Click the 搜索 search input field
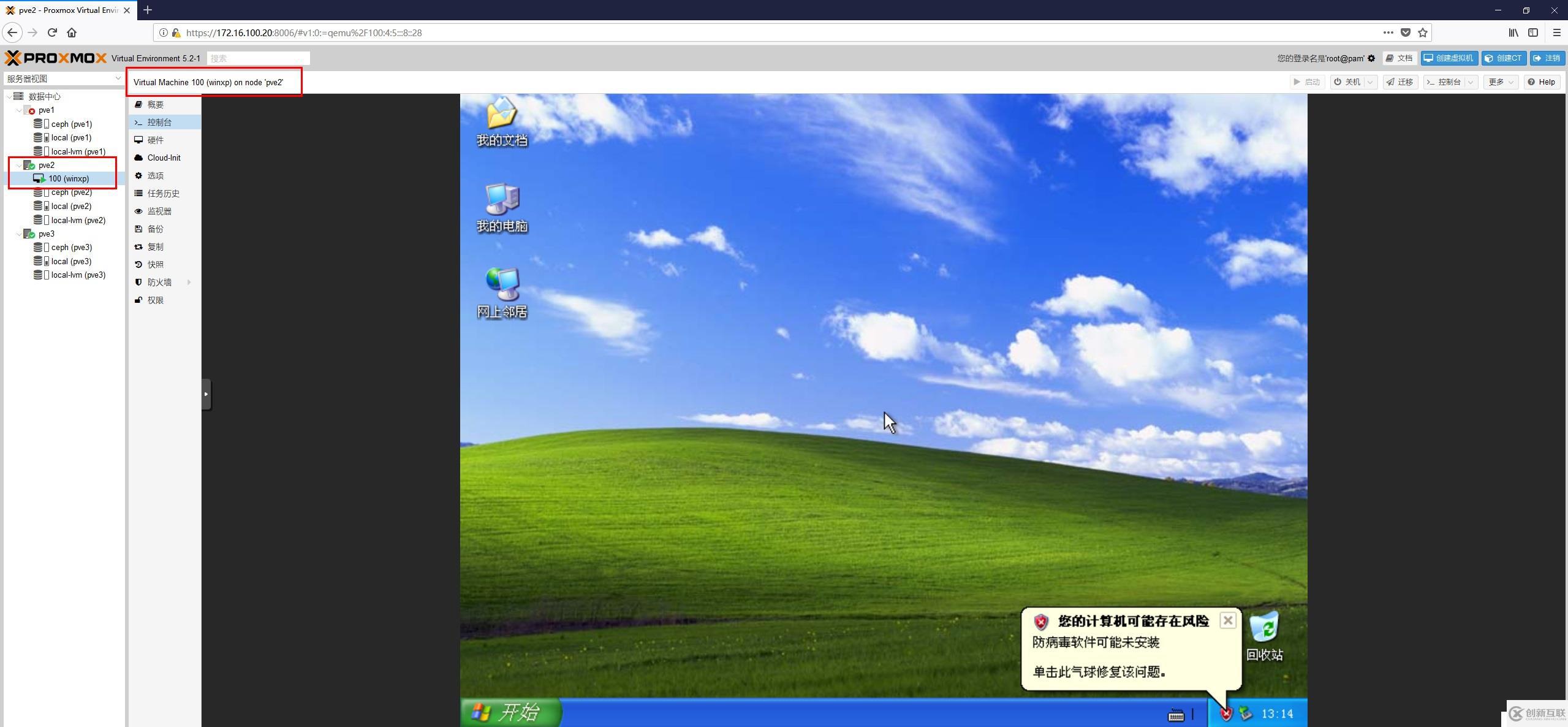Image resolution: width=1568 pixels, height=727 pixels. pyautogui.click(x=258, y=58)
